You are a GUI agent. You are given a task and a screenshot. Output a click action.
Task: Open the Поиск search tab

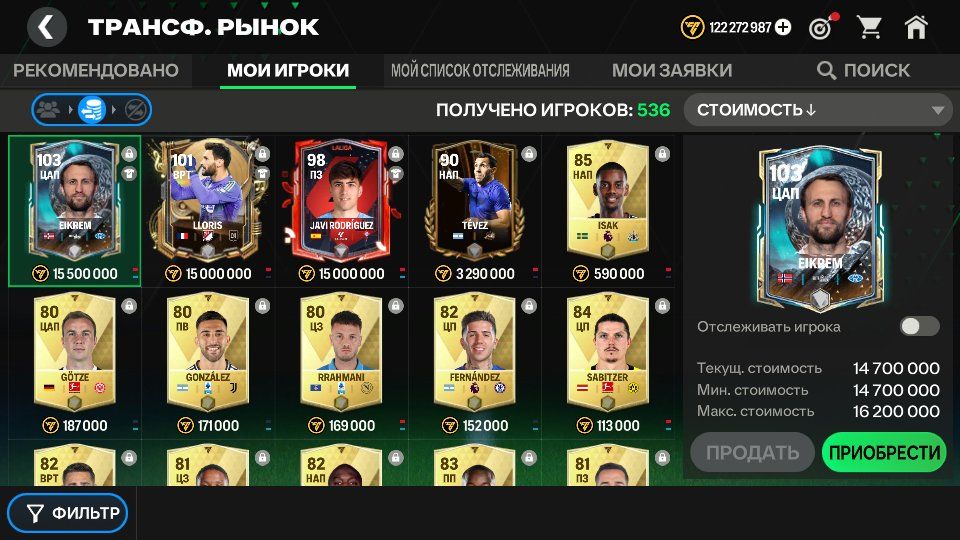pos(863,70)
